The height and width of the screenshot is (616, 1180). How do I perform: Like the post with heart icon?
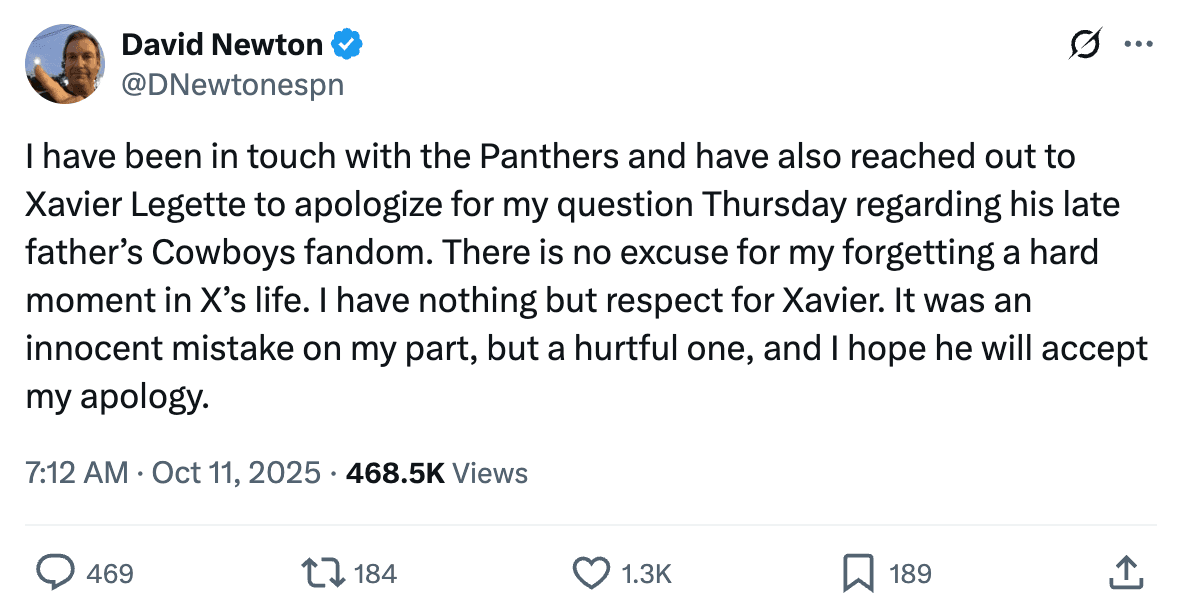tap(590, 573)
